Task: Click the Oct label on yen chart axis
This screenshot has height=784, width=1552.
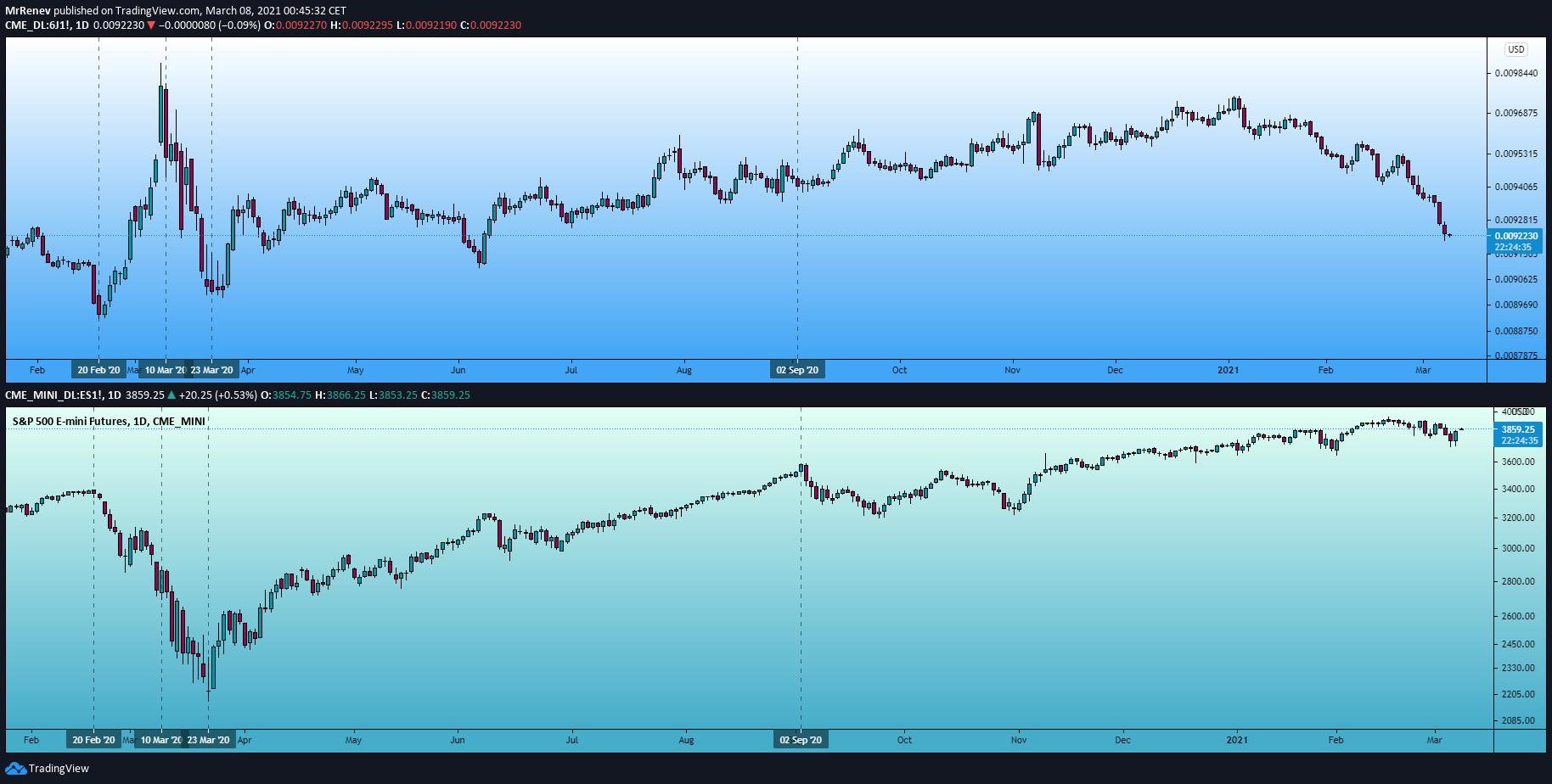Action: click(x=899, y=370)
